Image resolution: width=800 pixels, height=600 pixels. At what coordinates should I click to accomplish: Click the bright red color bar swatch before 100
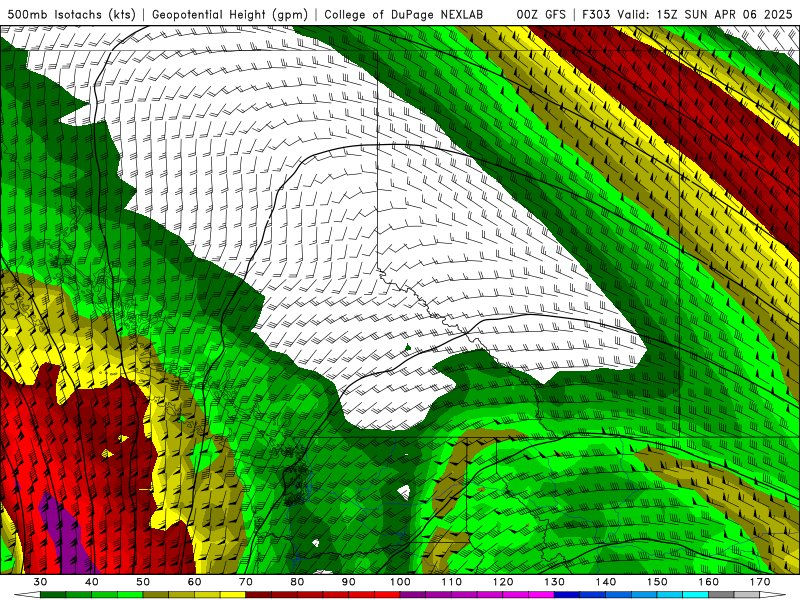click(387, 595)
